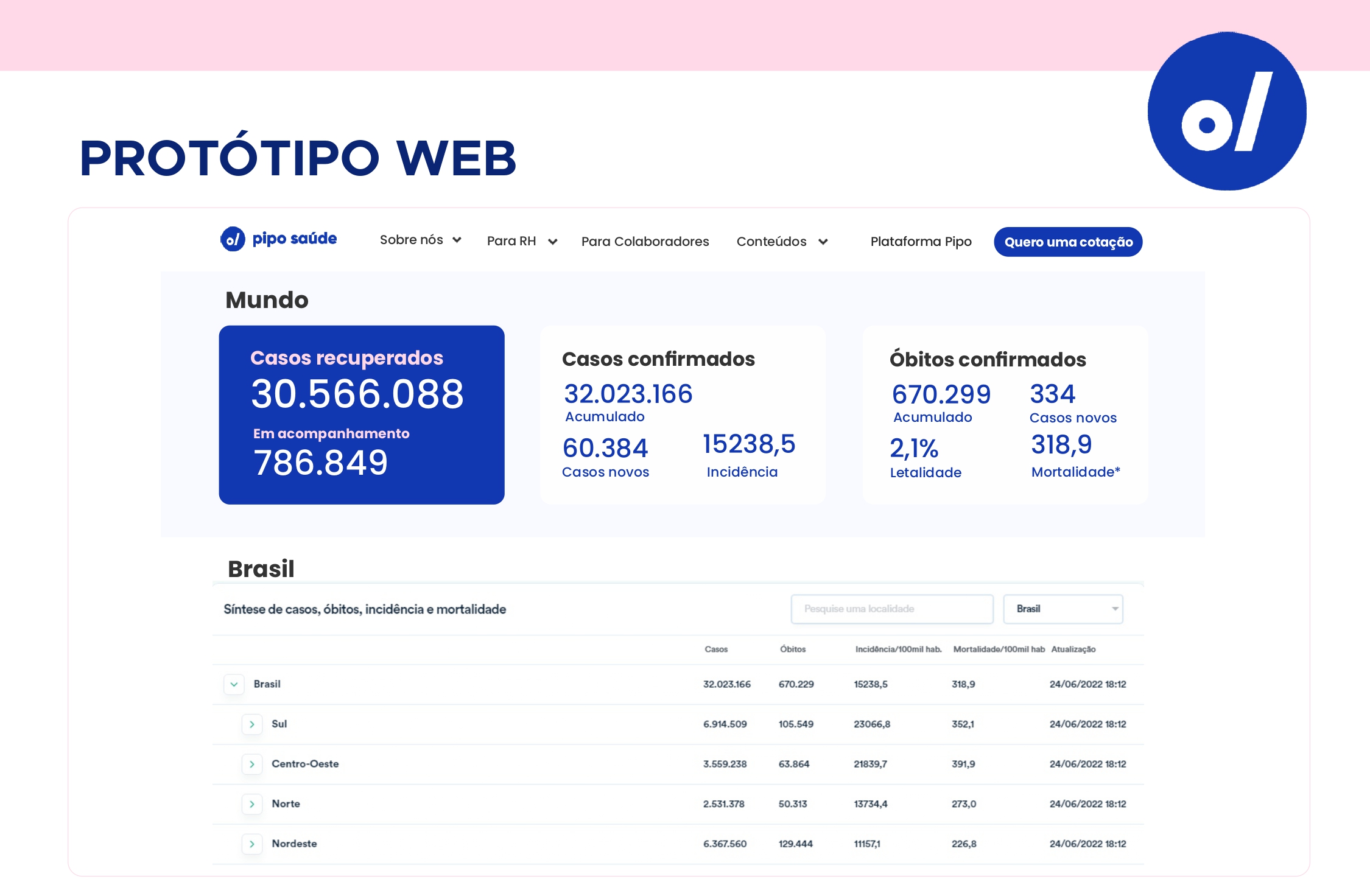Click the Casos column header
Viewport: 1370px width, 896px height.
tap(716, 649)
